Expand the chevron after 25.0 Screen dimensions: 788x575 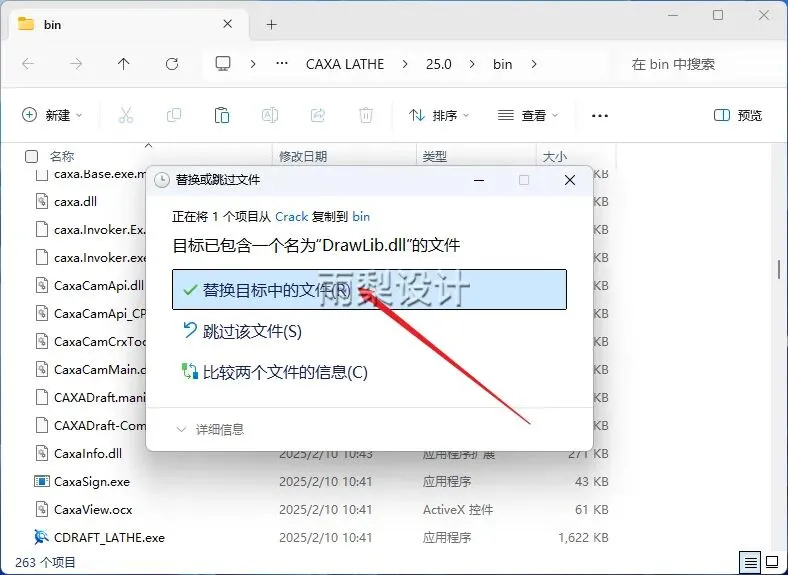coord(472,64)
